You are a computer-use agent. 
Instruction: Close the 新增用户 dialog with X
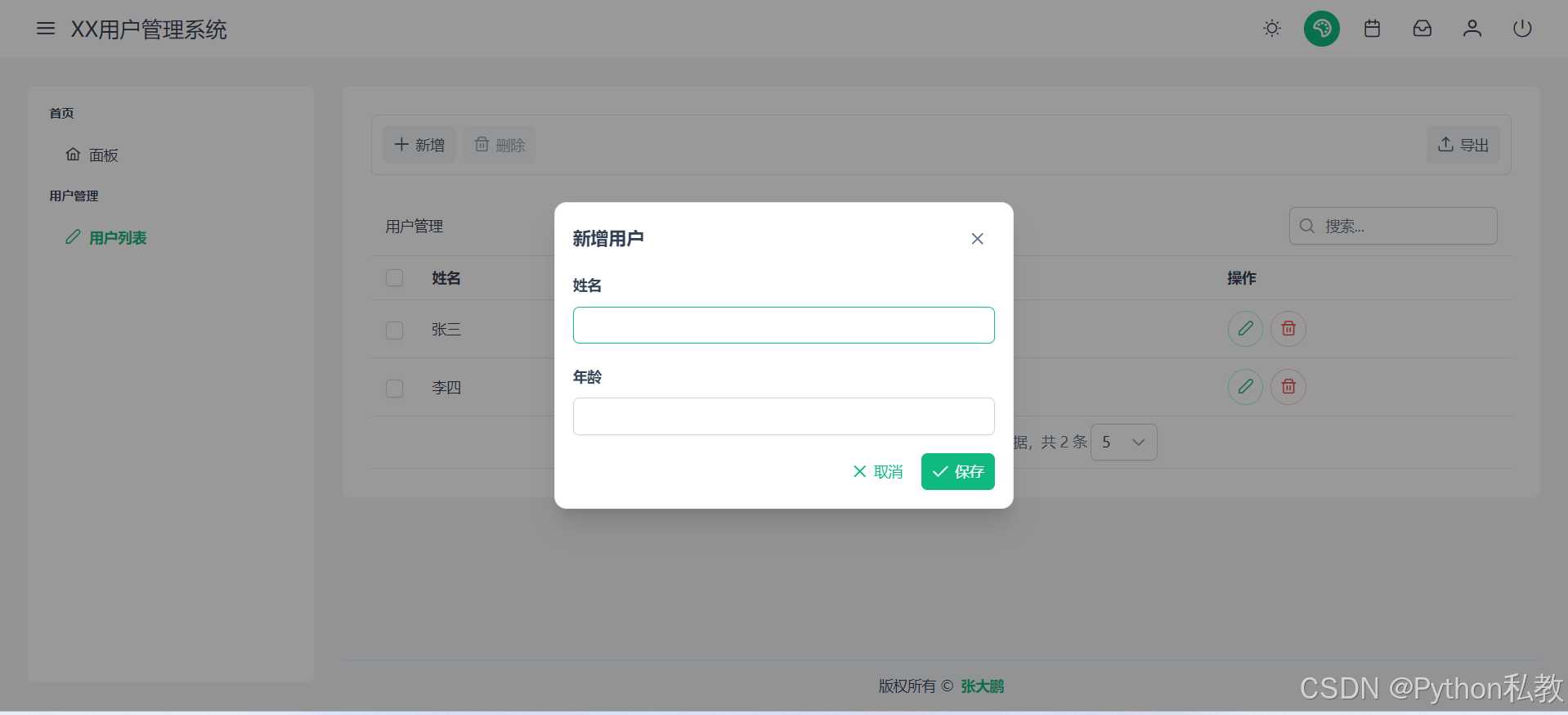click(977, 239)
